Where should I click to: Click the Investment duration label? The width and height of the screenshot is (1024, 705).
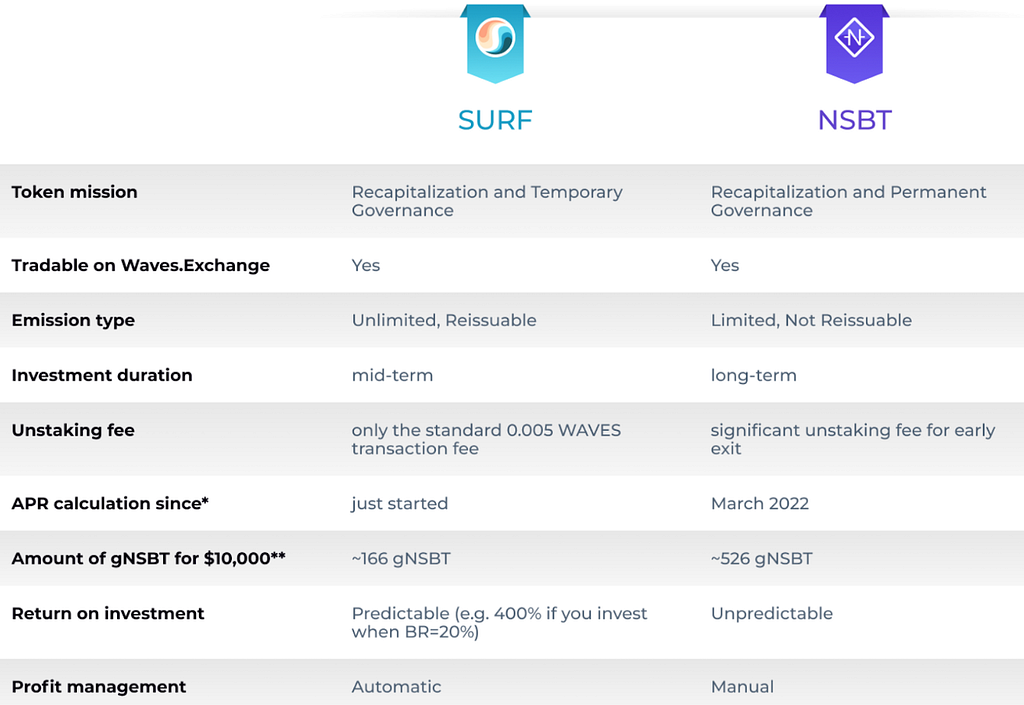click(102, 375)
